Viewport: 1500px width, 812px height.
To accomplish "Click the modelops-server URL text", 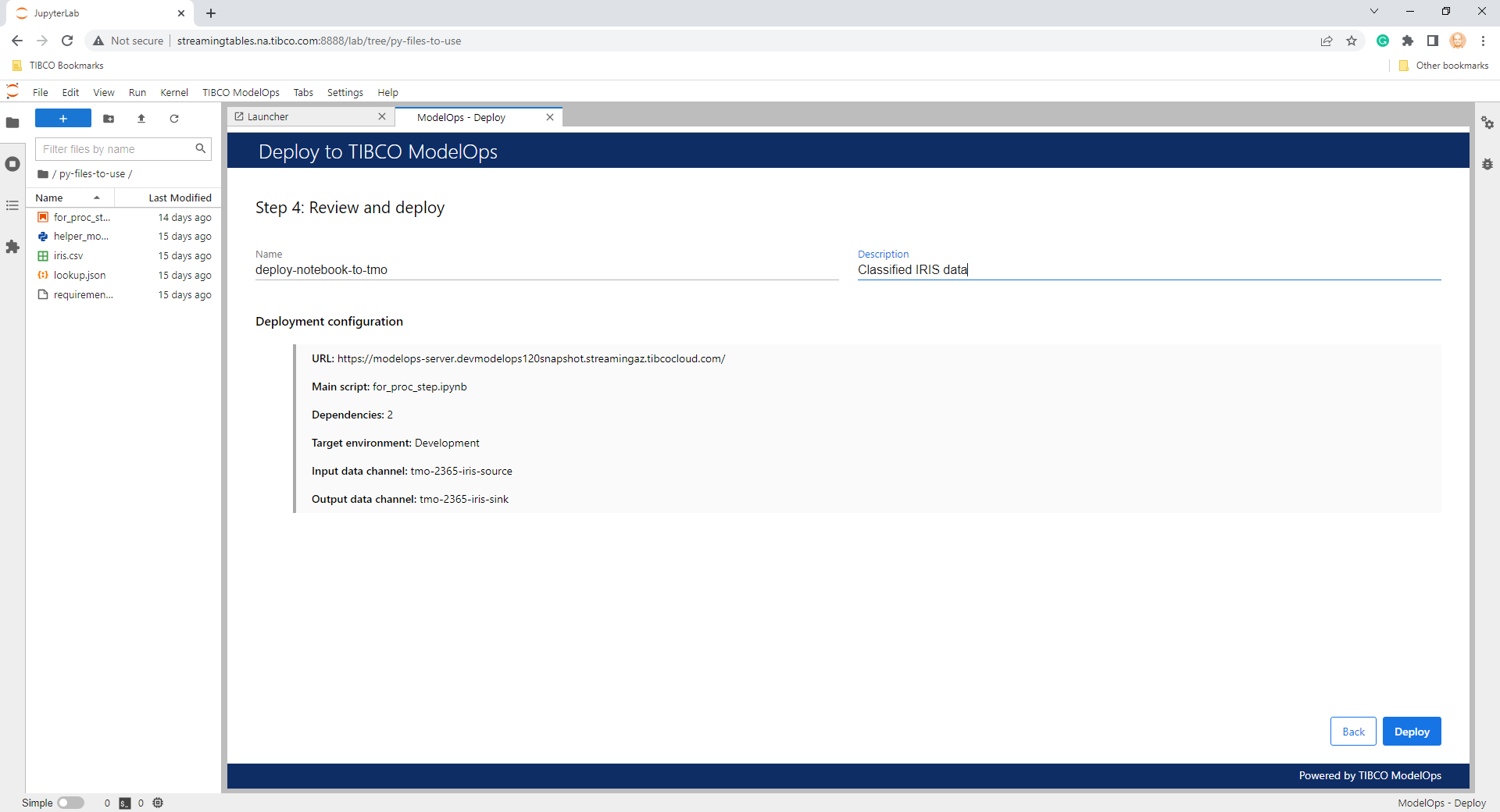I will click(531, 359).
